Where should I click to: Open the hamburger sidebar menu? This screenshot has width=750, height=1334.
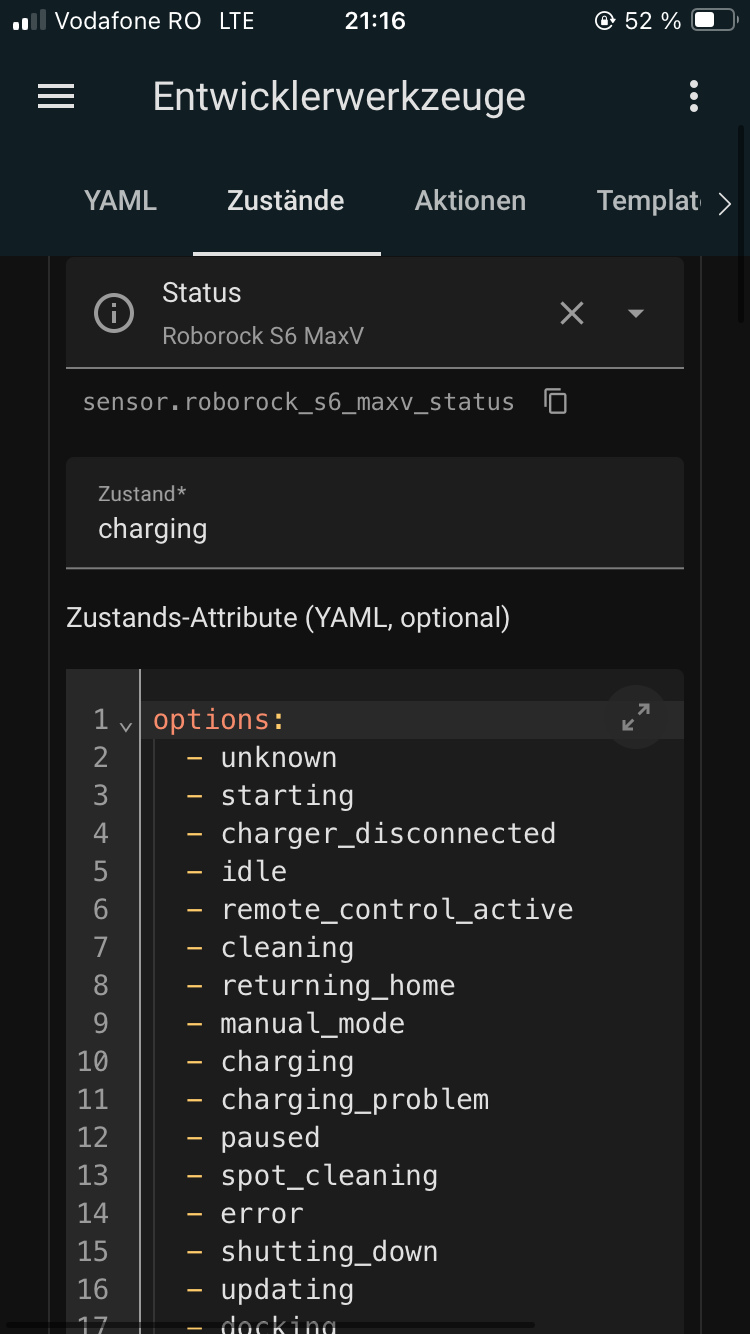pyautogui.click(x=56, y=96)
